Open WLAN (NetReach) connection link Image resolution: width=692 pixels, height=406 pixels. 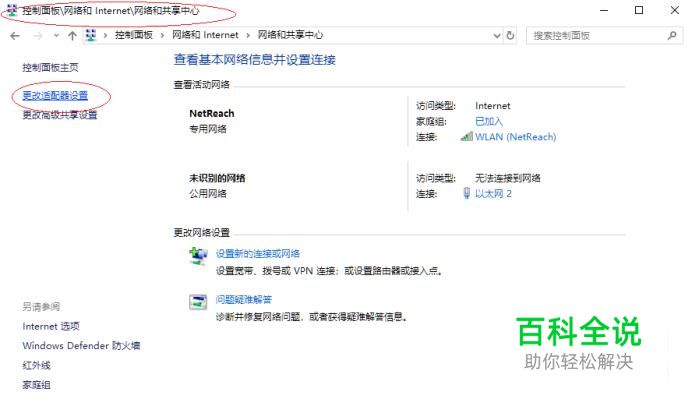pyautogui.click(x=515, y=137)
